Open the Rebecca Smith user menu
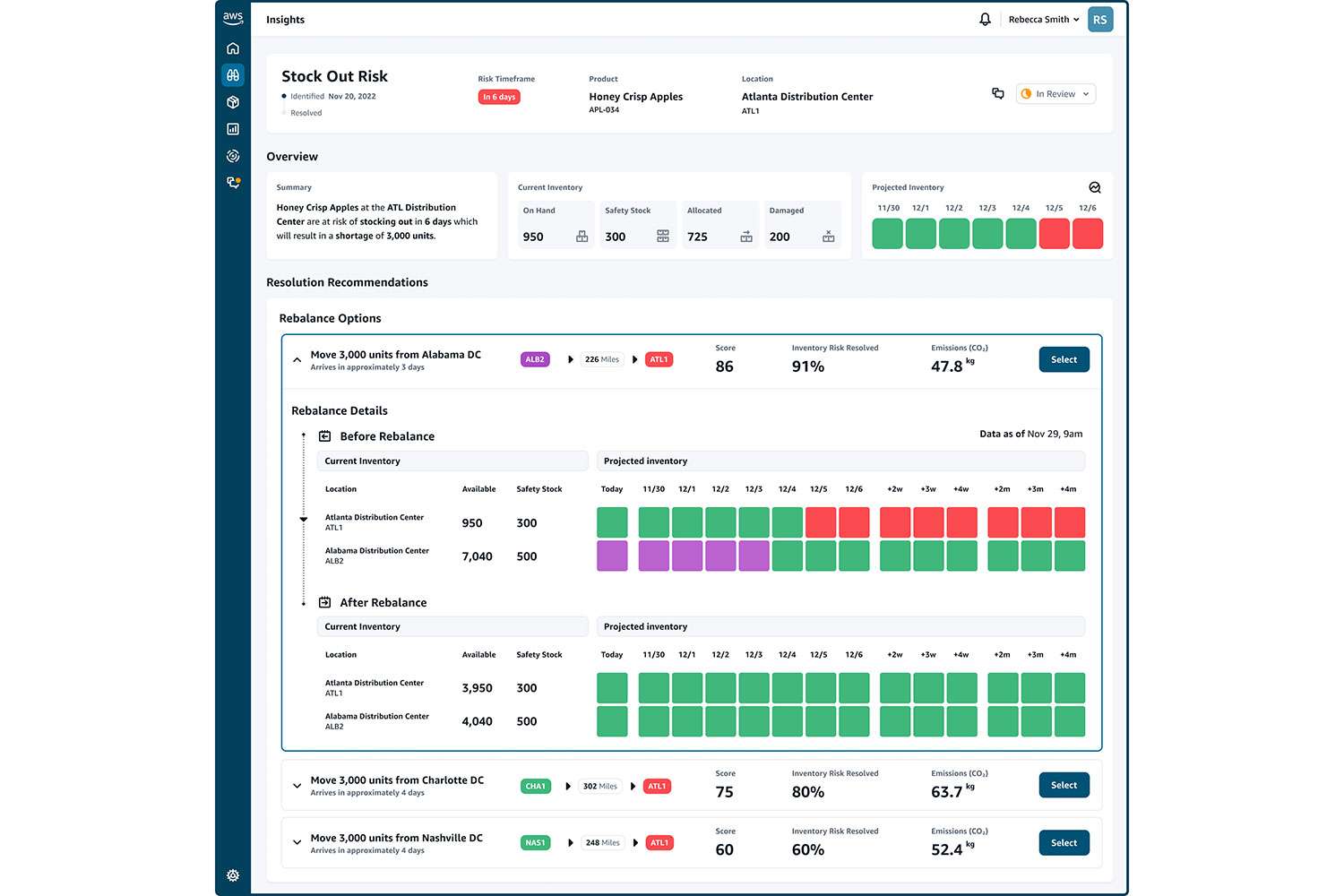This screenshot has height=896, width=1344. pos(1044,19)
